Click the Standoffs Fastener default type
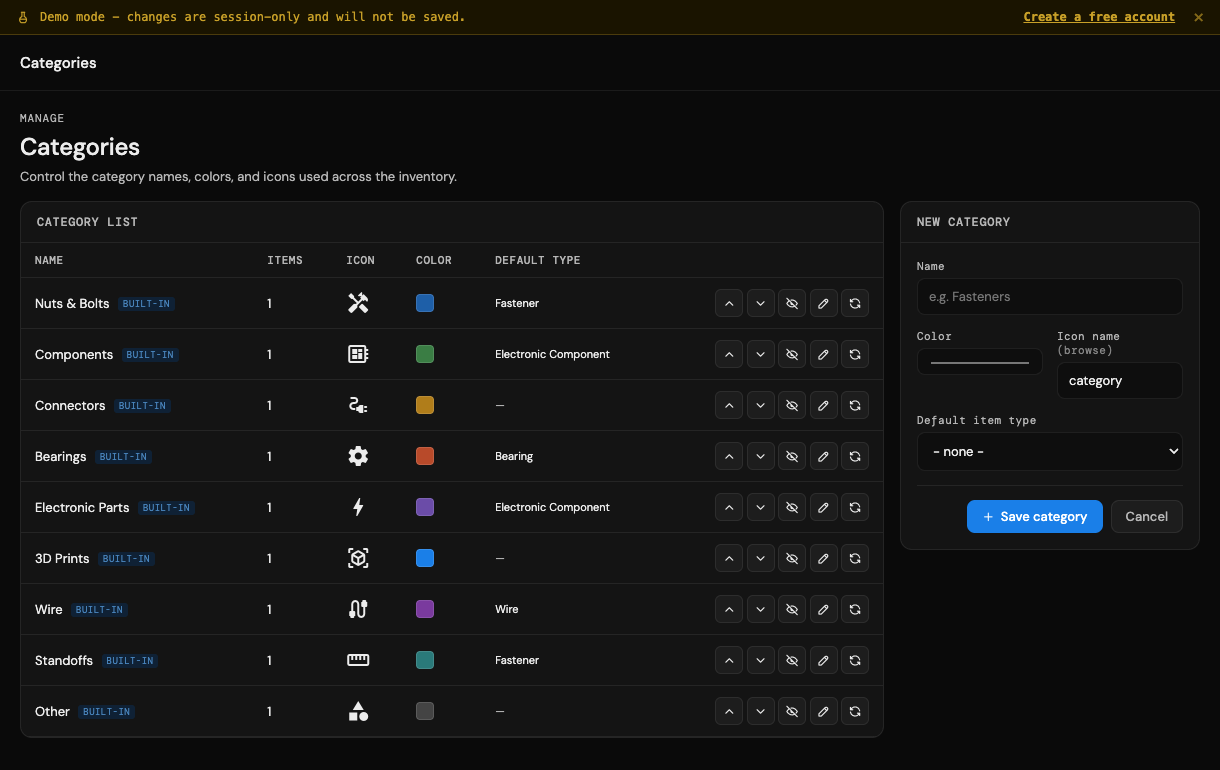 pos(517,660)
